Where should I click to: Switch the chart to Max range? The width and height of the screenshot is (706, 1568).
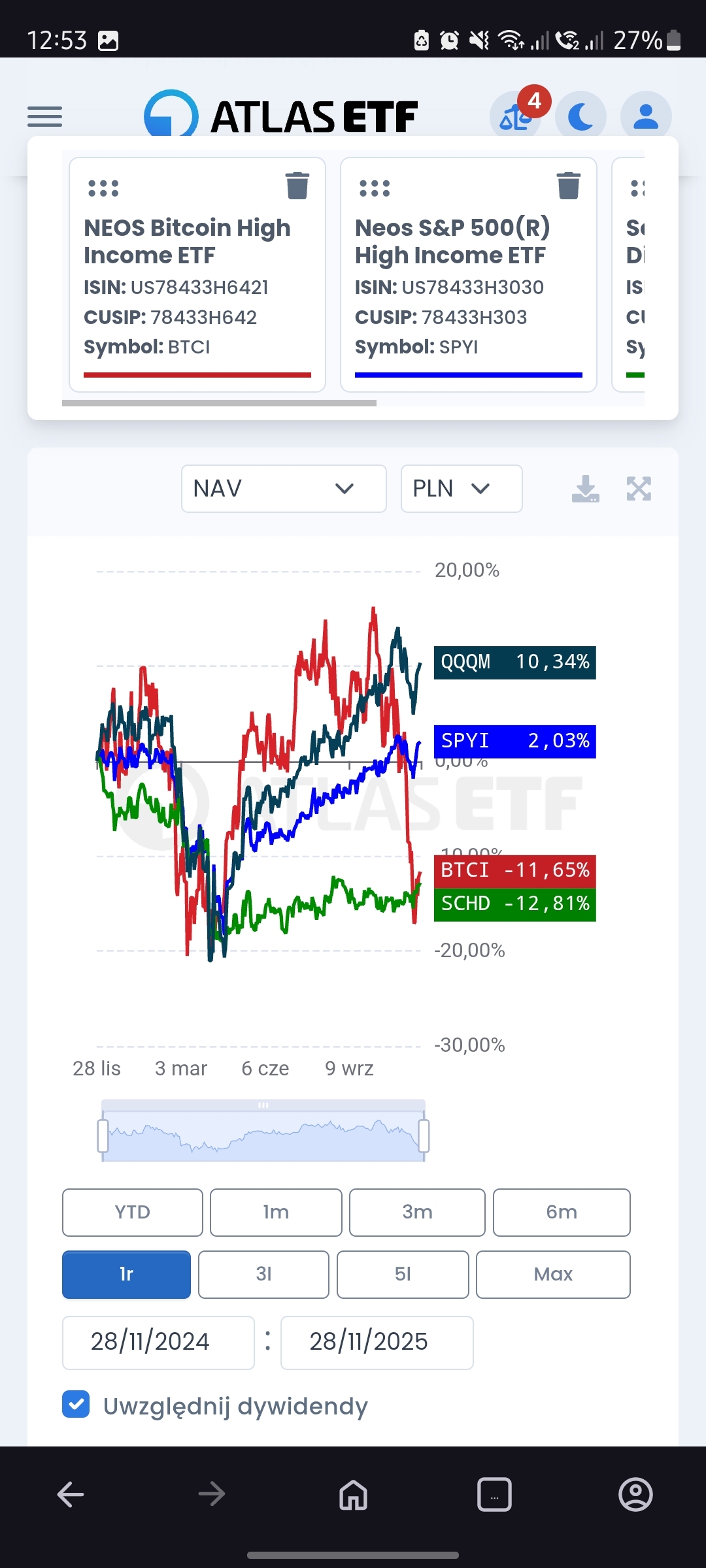click(553, 1274)
